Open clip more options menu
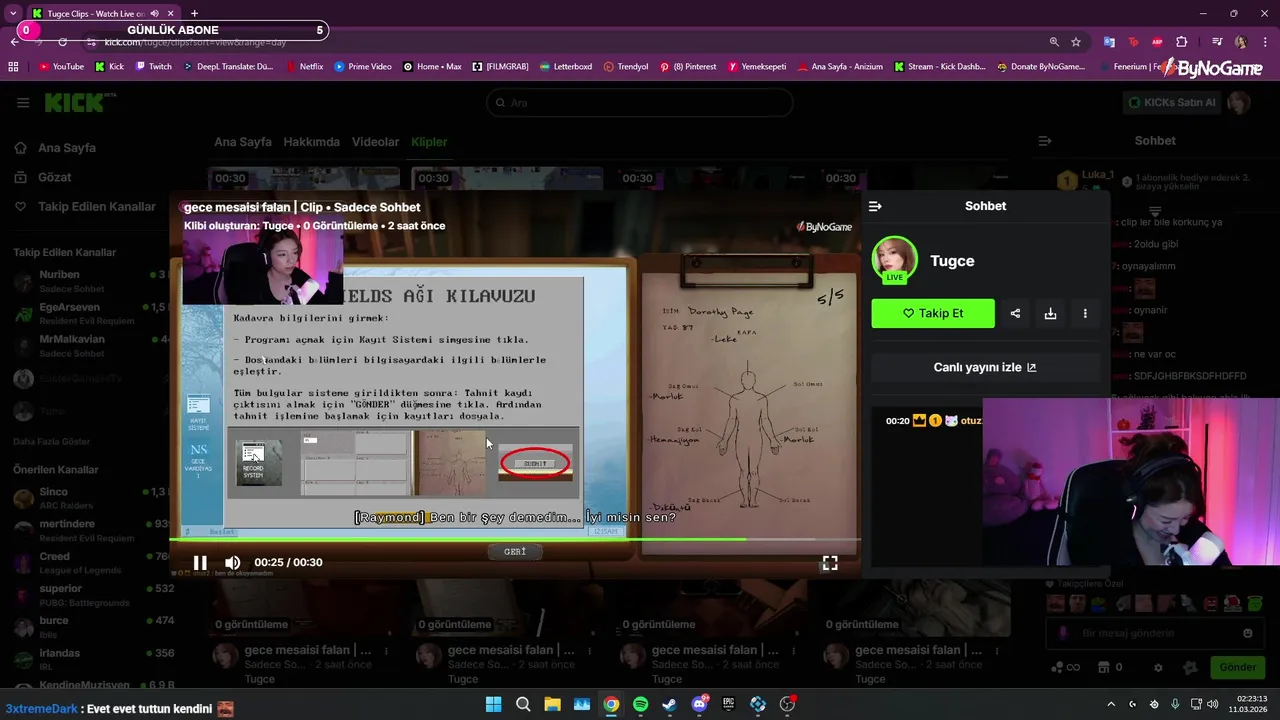The width and height of the screenshot is (1280, 720). (1085, 313)
